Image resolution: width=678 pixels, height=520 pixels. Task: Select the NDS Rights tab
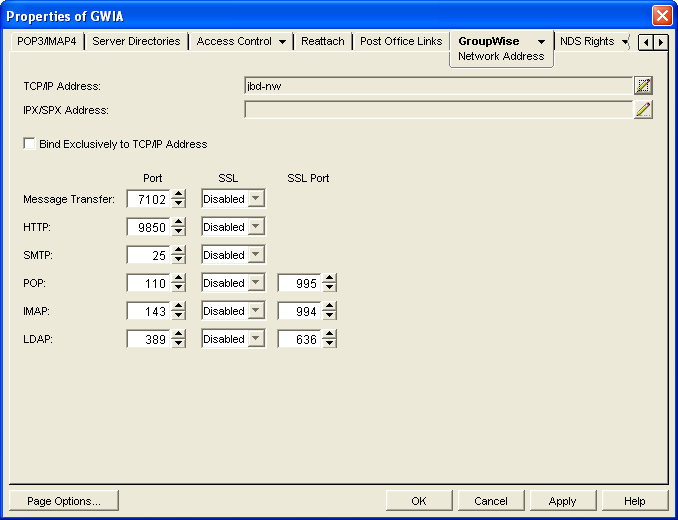[587, 41]
